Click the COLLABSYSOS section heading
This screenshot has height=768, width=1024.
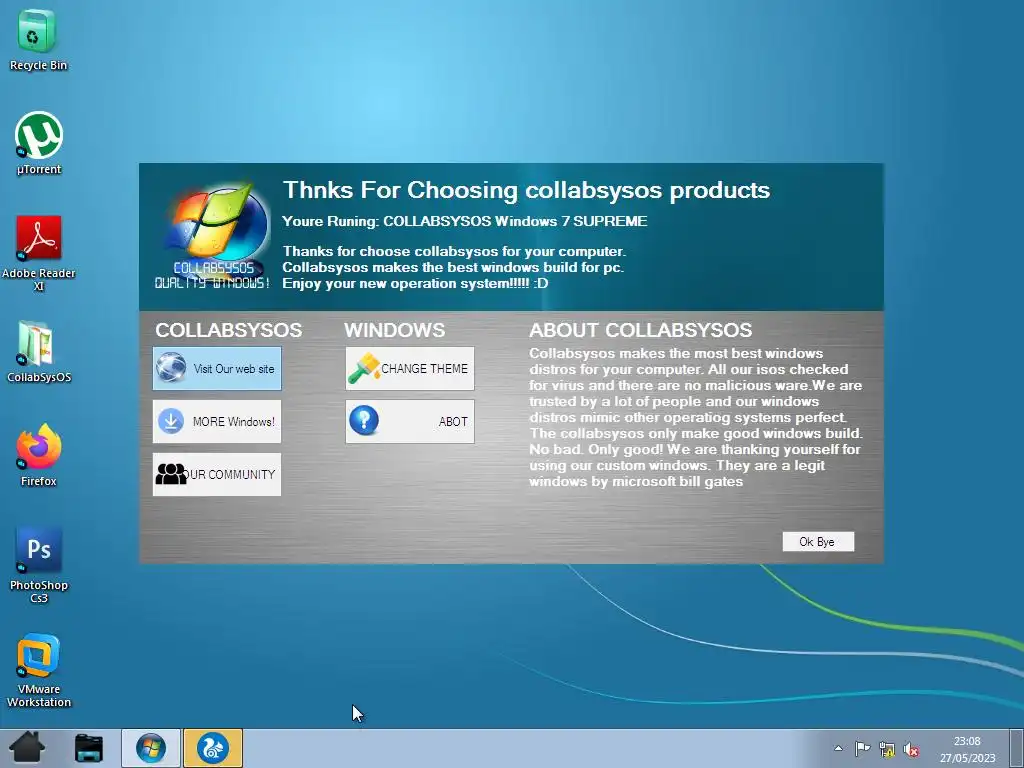(229, 330)
